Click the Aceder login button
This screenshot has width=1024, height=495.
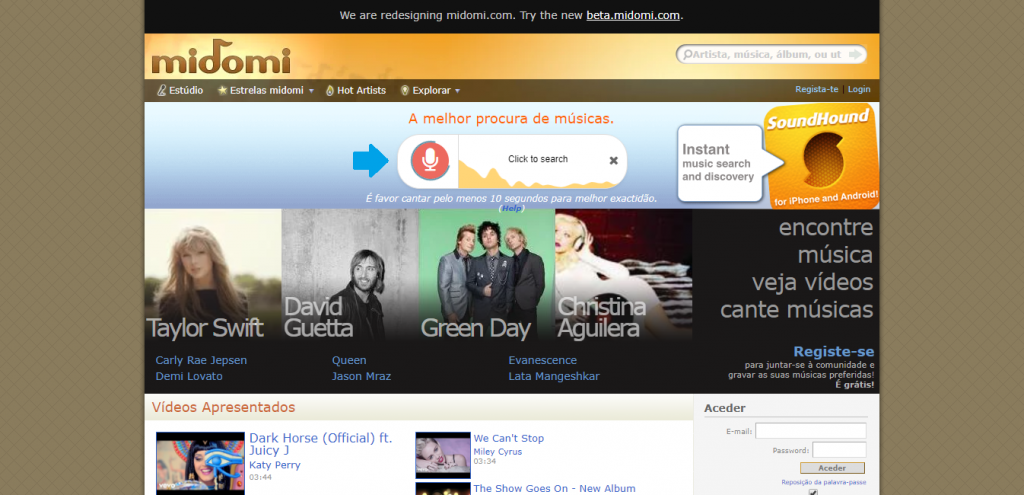(832, 468)
